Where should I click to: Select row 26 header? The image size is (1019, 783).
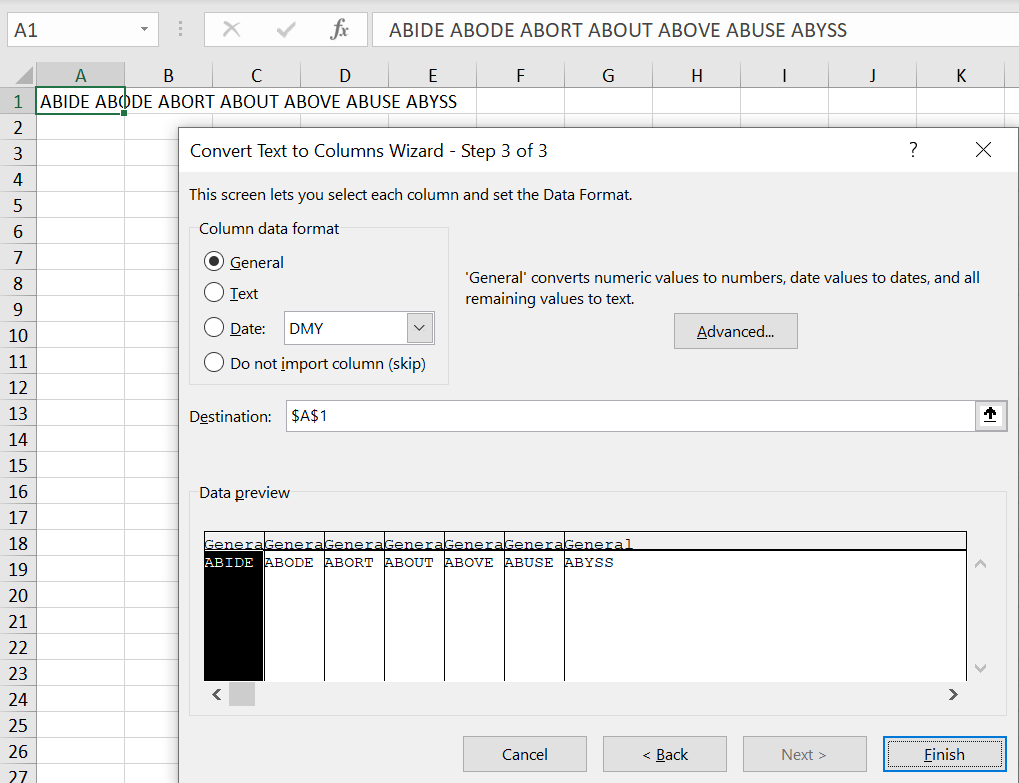[x=18, y=751]
